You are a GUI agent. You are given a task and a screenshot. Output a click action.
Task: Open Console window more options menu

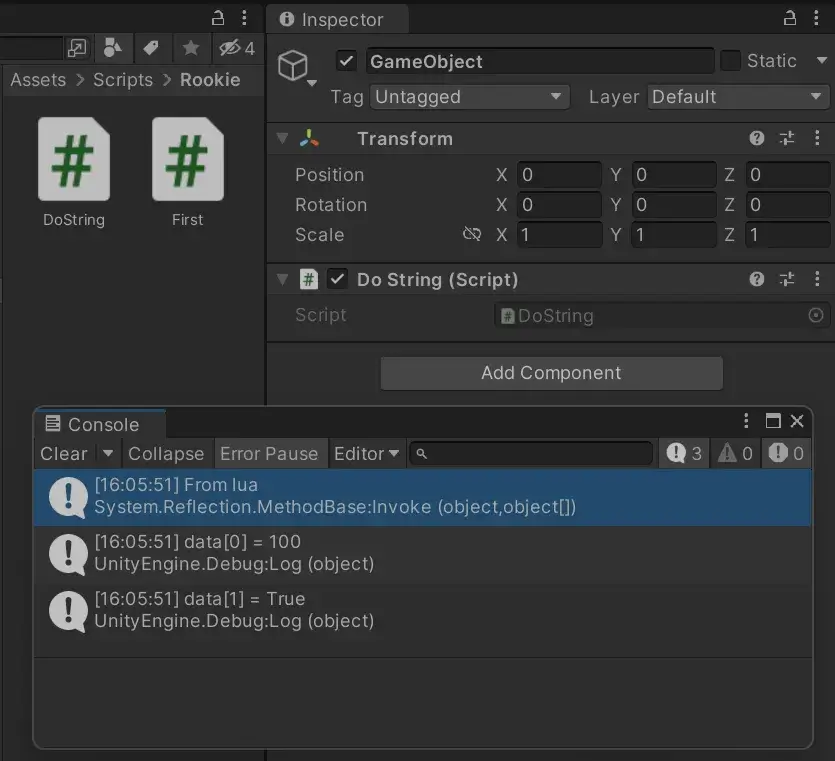pos(746,421)
